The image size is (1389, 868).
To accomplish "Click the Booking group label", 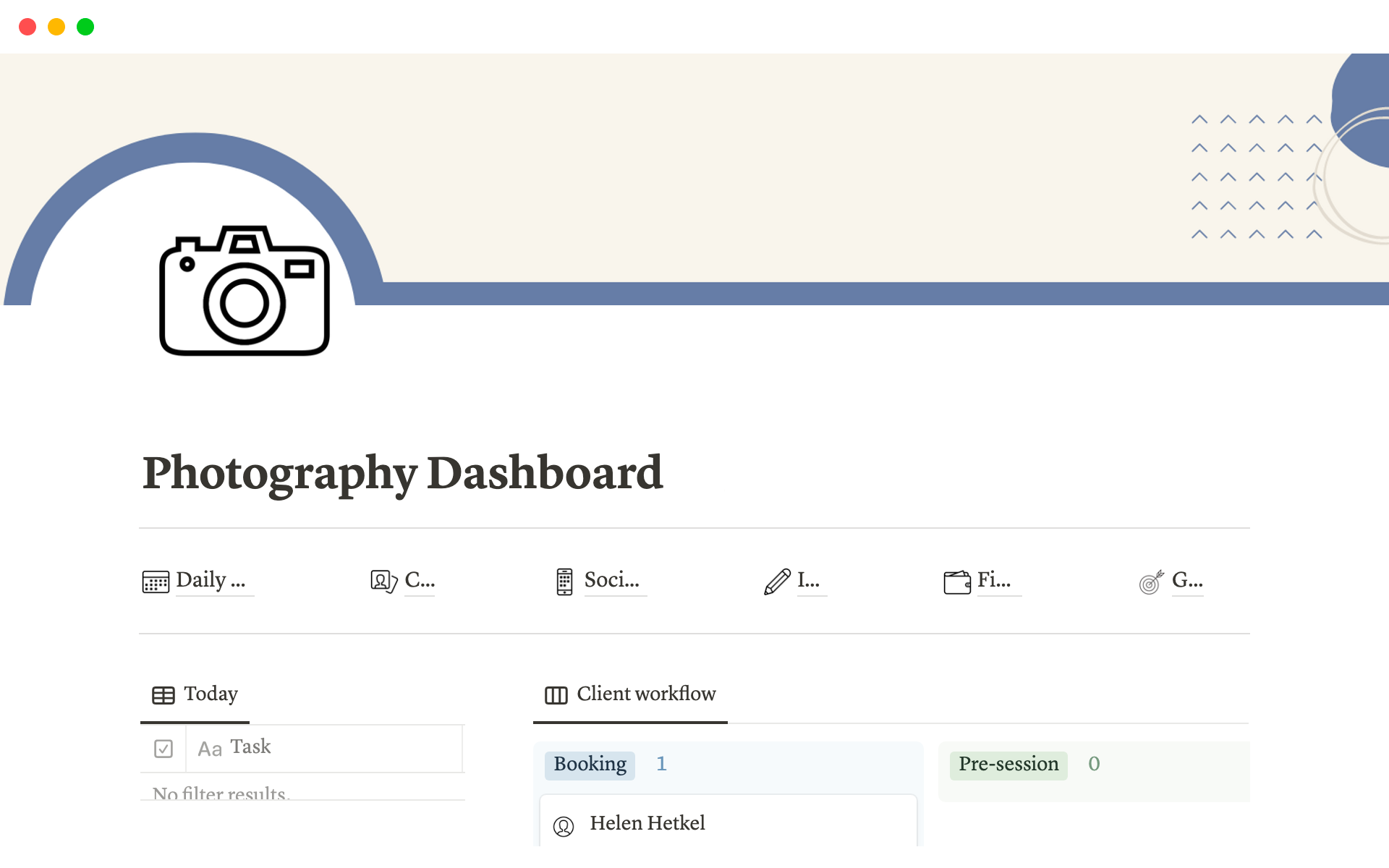I will (x=590, y=764).
